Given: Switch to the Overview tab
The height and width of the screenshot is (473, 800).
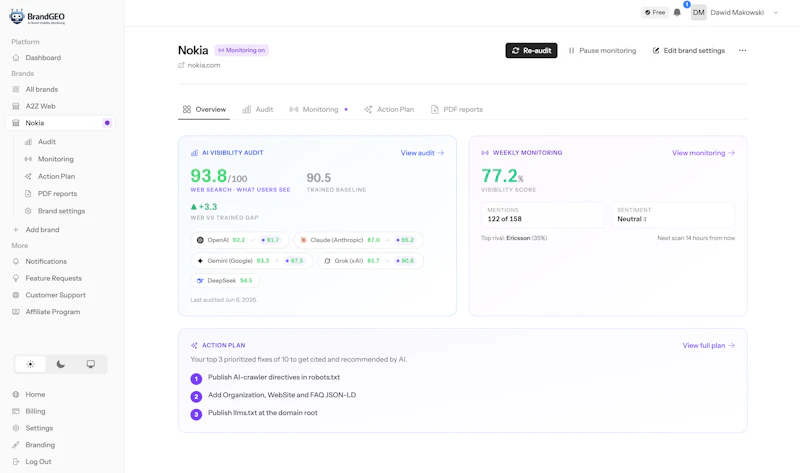Looking at the screenshot, I should point(204,109).
